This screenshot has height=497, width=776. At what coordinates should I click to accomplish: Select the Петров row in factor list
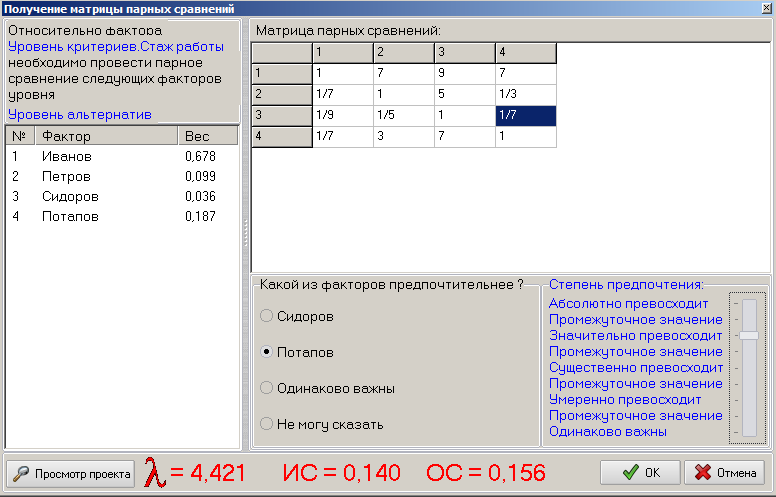pos(122,176)
